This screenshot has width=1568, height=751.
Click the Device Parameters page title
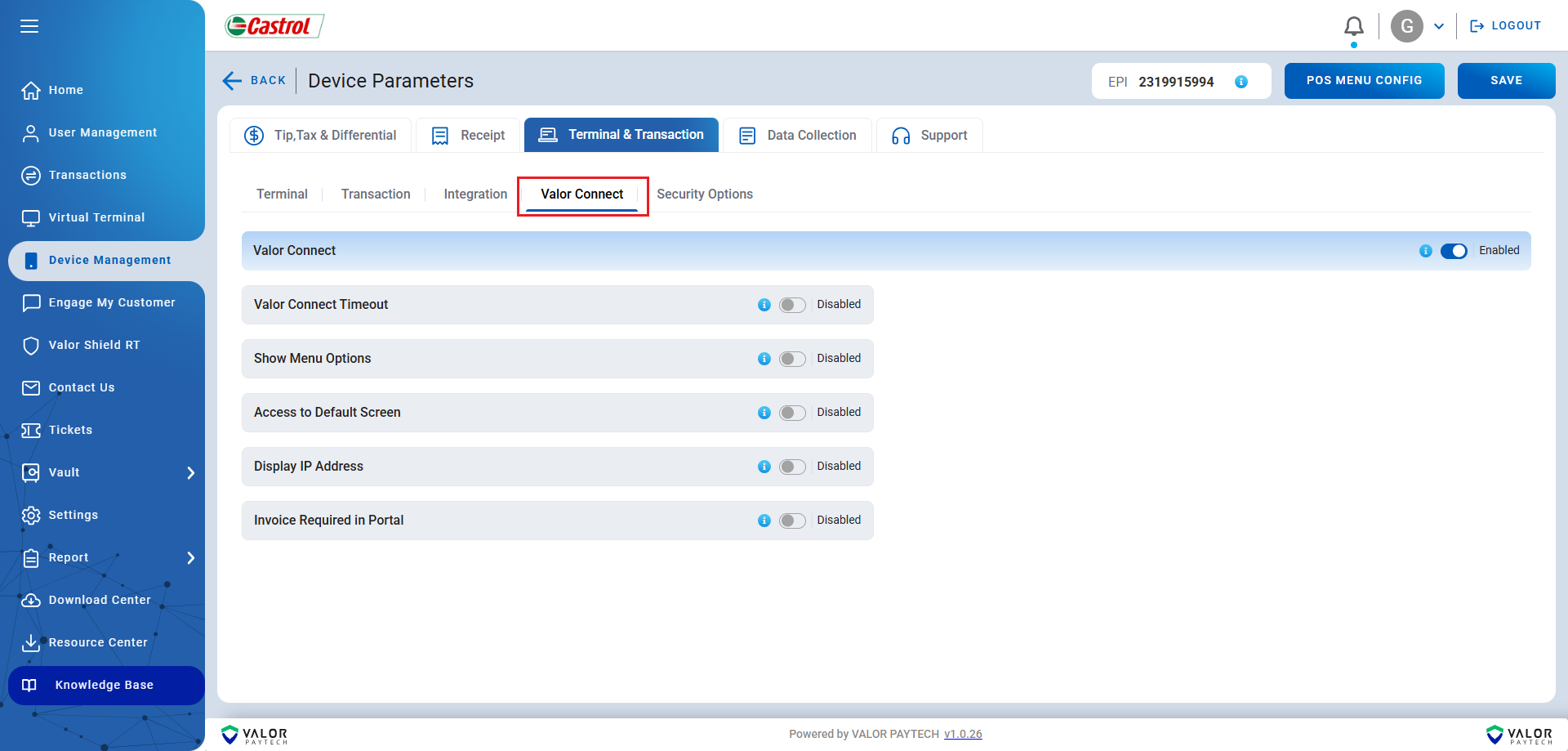point(390,81)
